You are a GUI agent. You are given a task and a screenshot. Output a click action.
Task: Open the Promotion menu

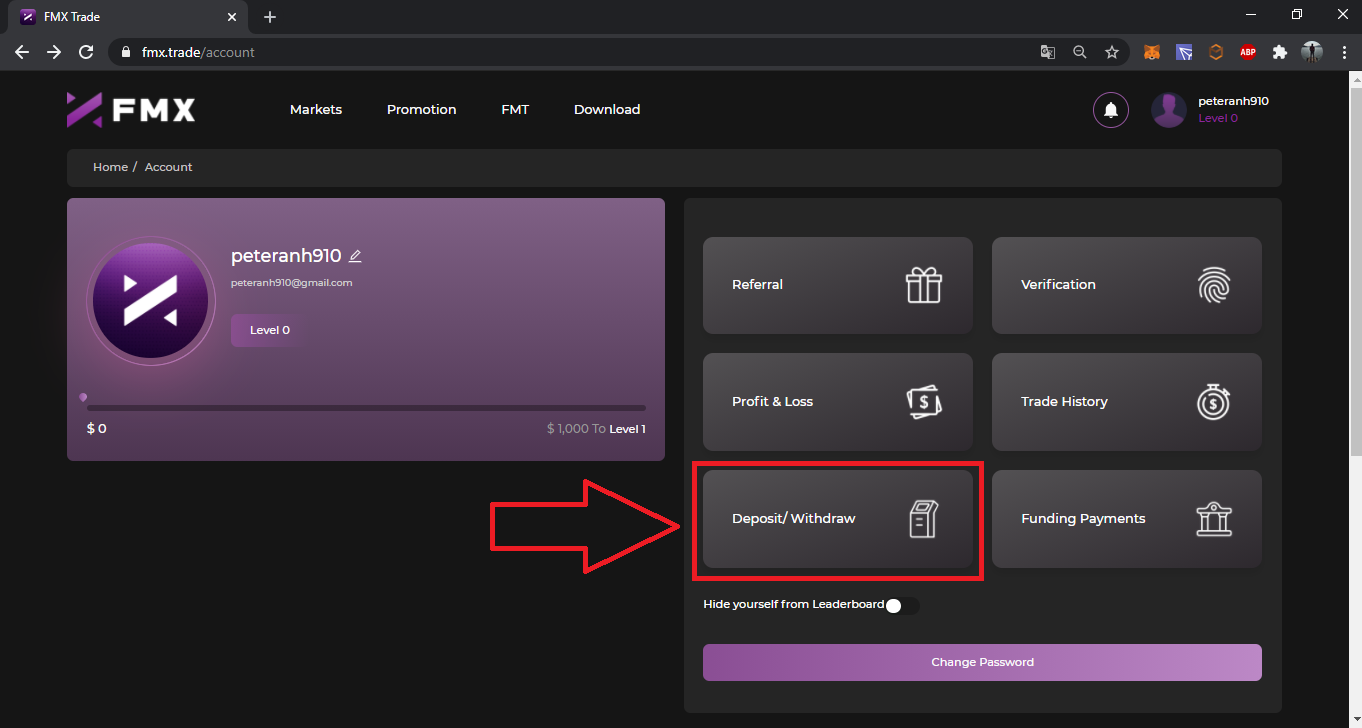click(421, 110)
